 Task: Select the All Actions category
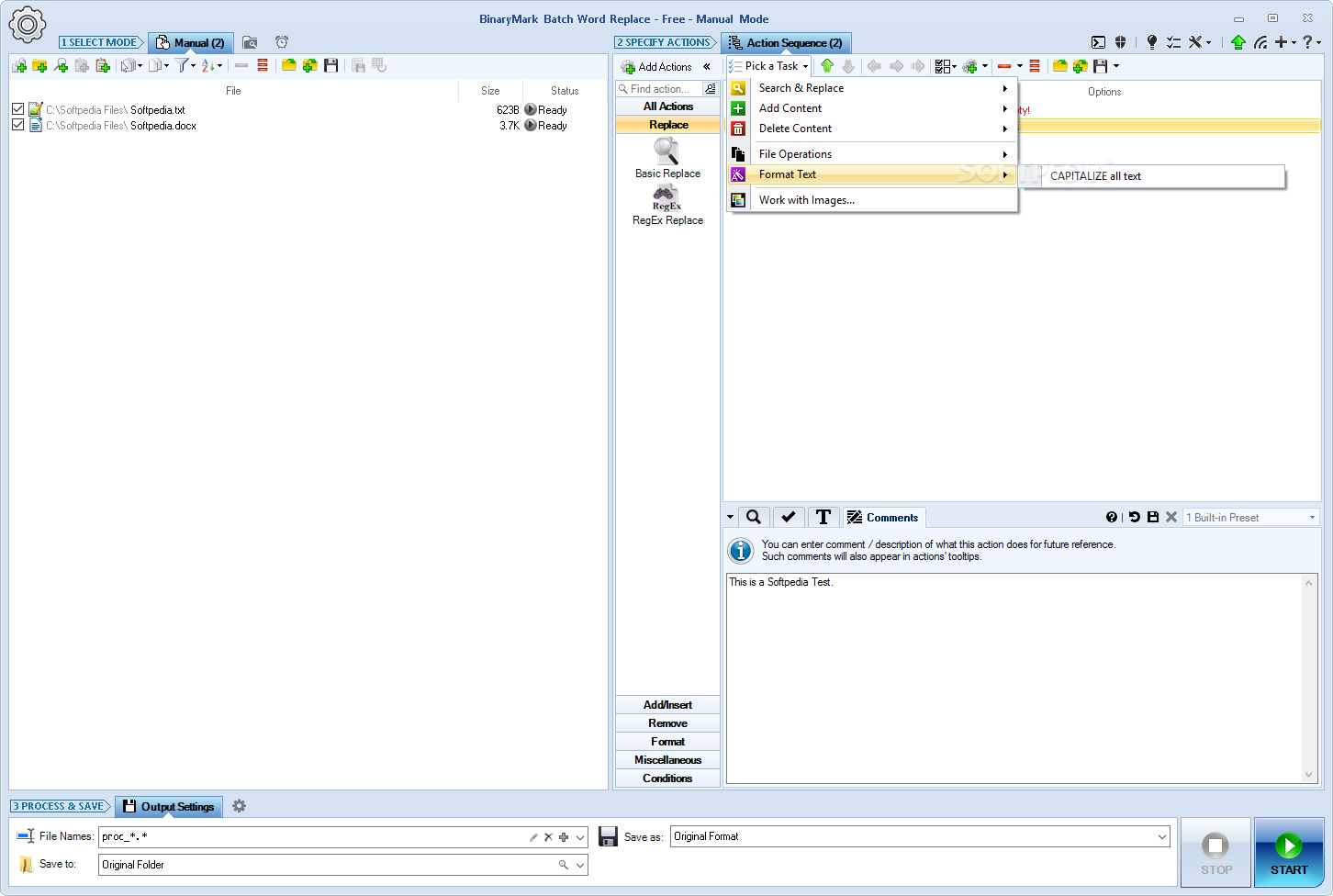tap(668, 106)
